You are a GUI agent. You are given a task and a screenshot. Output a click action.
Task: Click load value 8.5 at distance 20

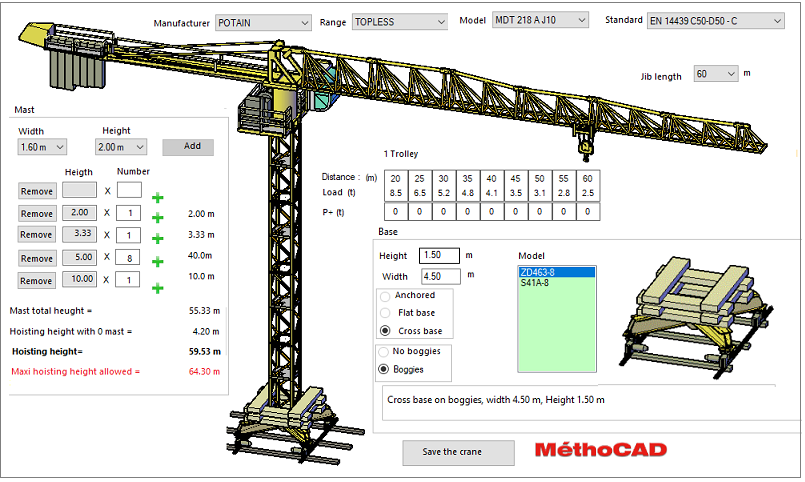pyautogui.click(x=395, y=193)
